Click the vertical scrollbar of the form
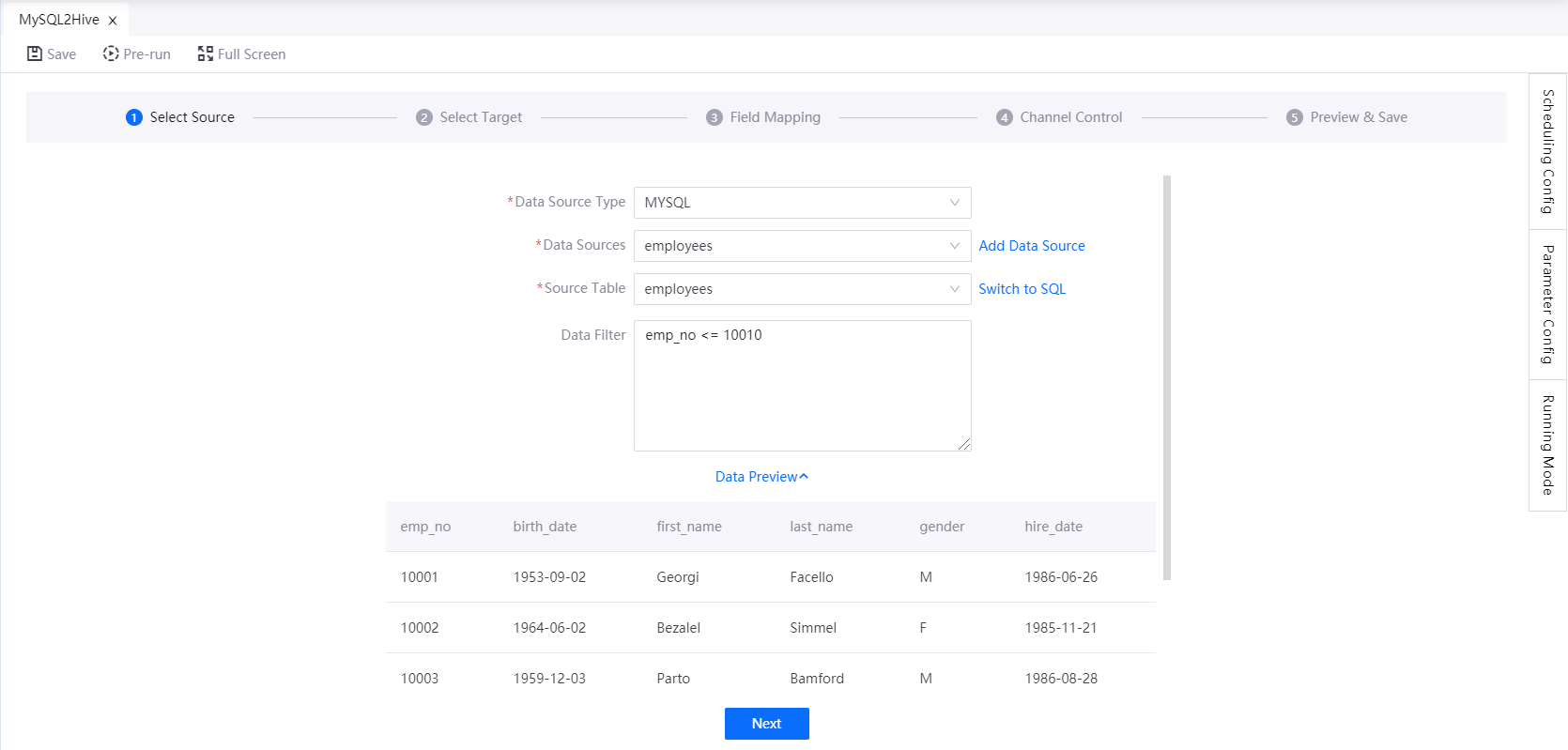 1167,377
